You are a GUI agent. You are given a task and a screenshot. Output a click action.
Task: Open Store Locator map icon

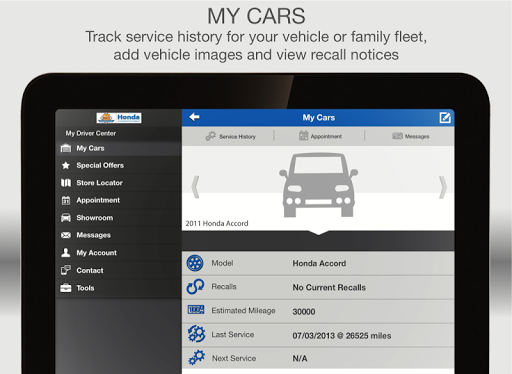click(66, 183)
